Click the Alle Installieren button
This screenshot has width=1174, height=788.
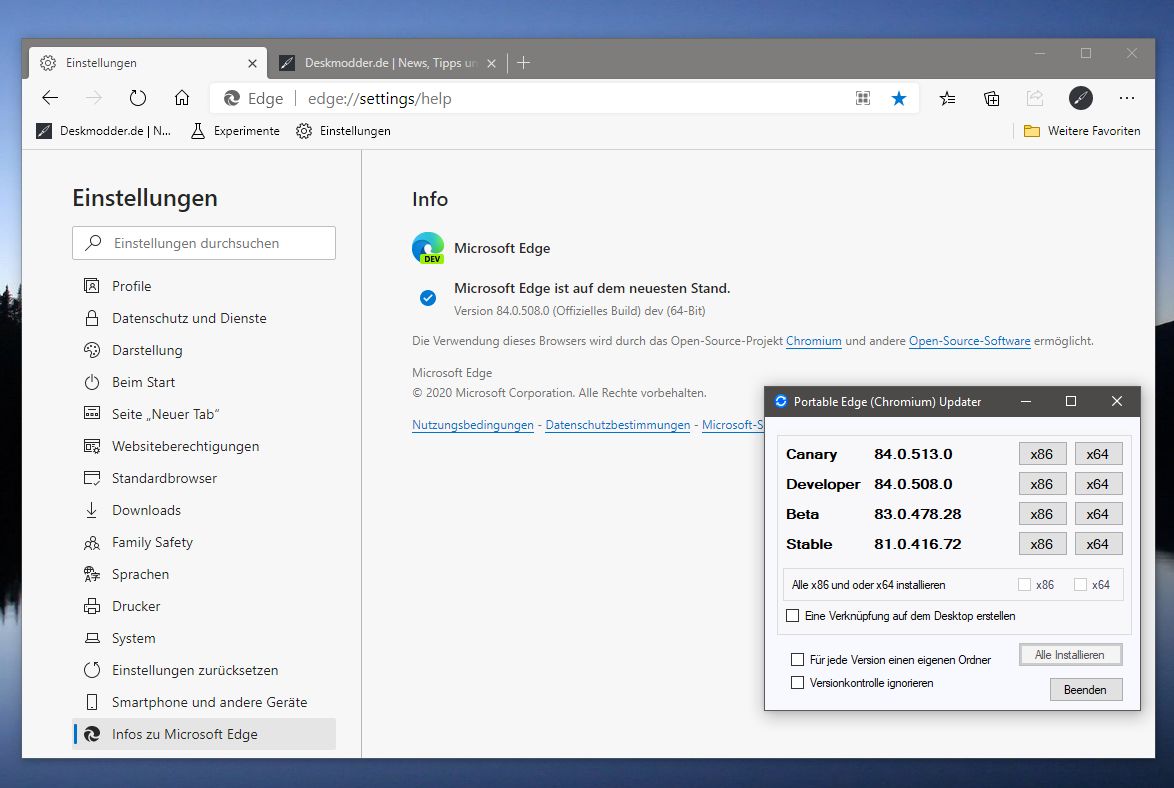click(x=1070, y=655)
